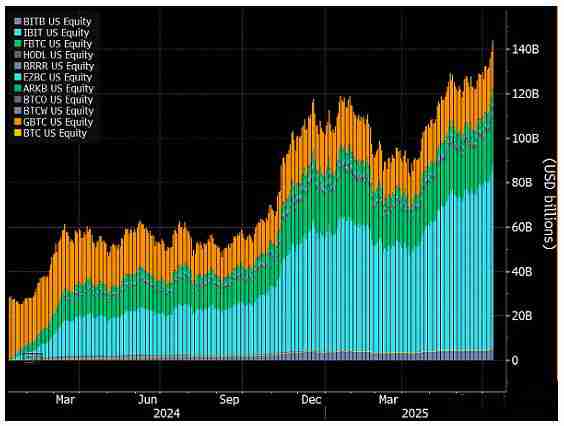The width and height of the screenshot is (564, 426).
Task: Click the 2025 year label on the axis
Action: coord(415,413)
